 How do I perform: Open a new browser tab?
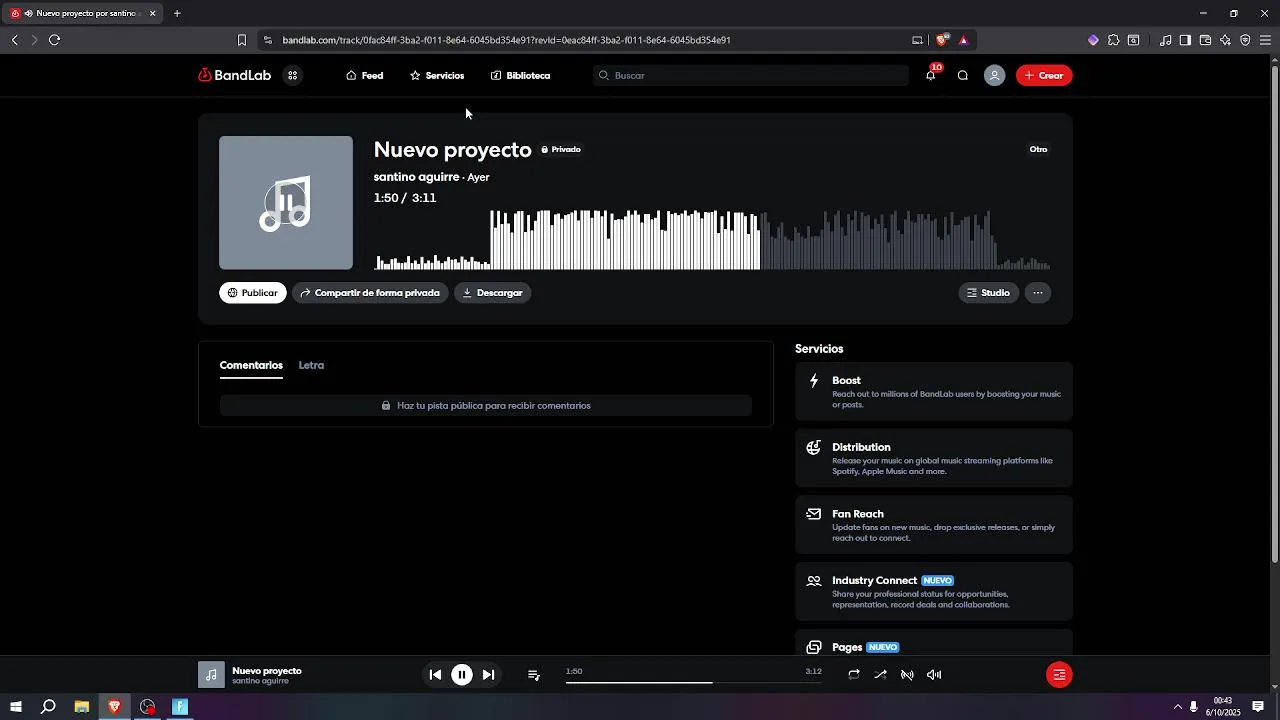coord(177,13)
